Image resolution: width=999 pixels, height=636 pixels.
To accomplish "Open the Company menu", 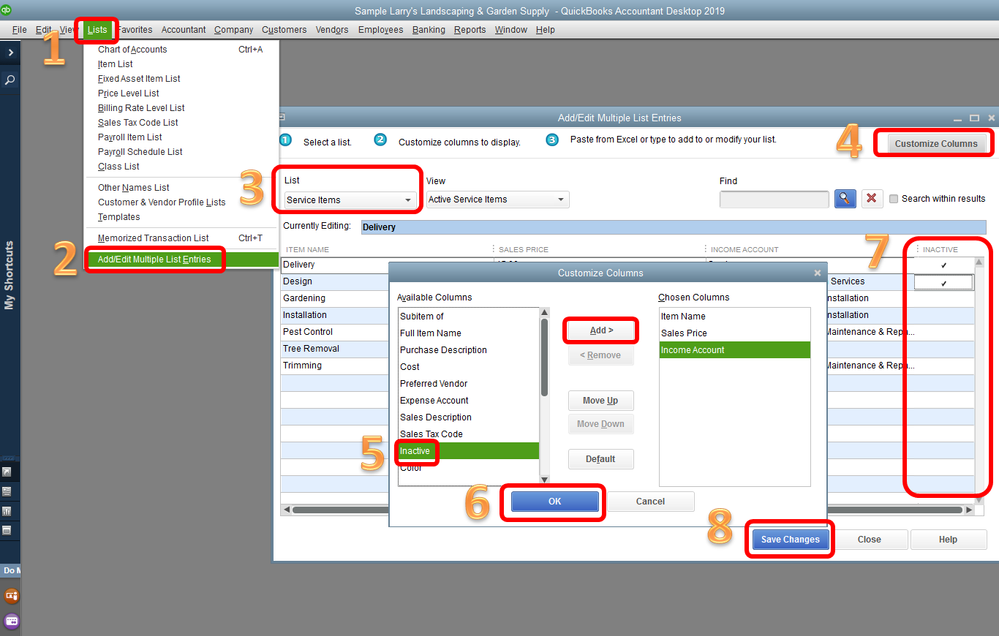I will pyautogui.click(x=233, y=29).
